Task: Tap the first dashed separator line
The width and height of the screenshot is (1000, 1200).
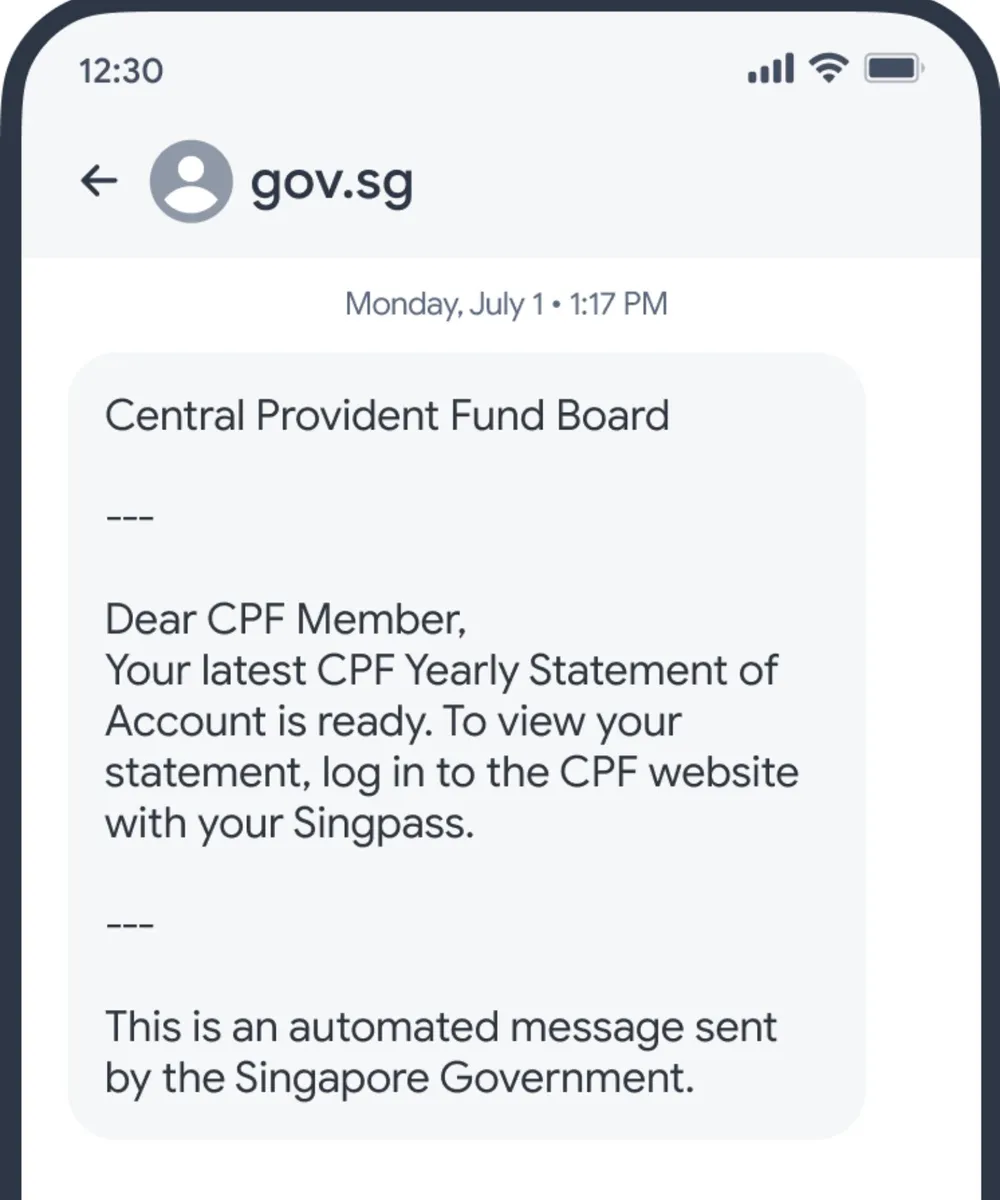Action: coord(129,519)
